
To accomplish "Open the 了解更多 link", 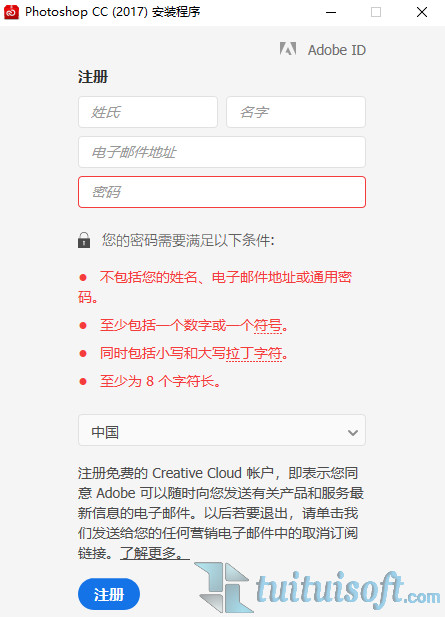I will pyautogui.click(x=155, y=553).
